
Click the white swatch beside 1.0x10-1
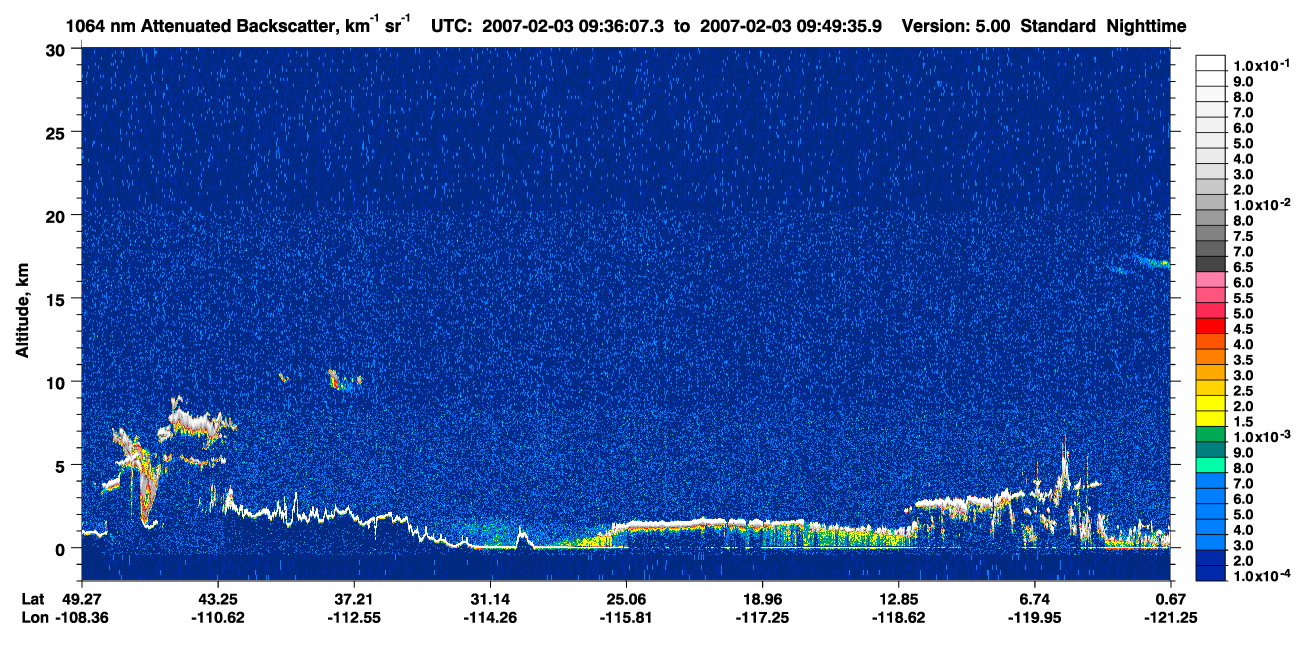coord(1210,63)
